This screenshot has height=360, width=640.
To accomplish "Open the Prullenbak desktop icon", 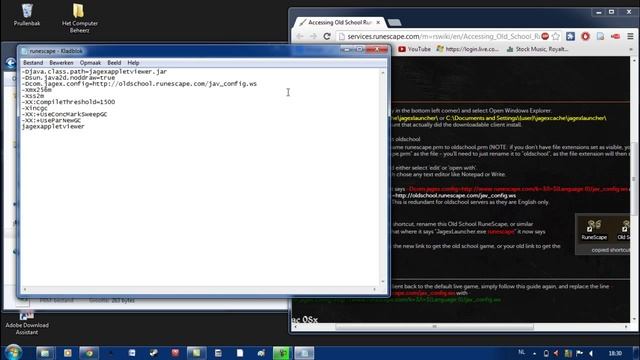I will point(27,15).
